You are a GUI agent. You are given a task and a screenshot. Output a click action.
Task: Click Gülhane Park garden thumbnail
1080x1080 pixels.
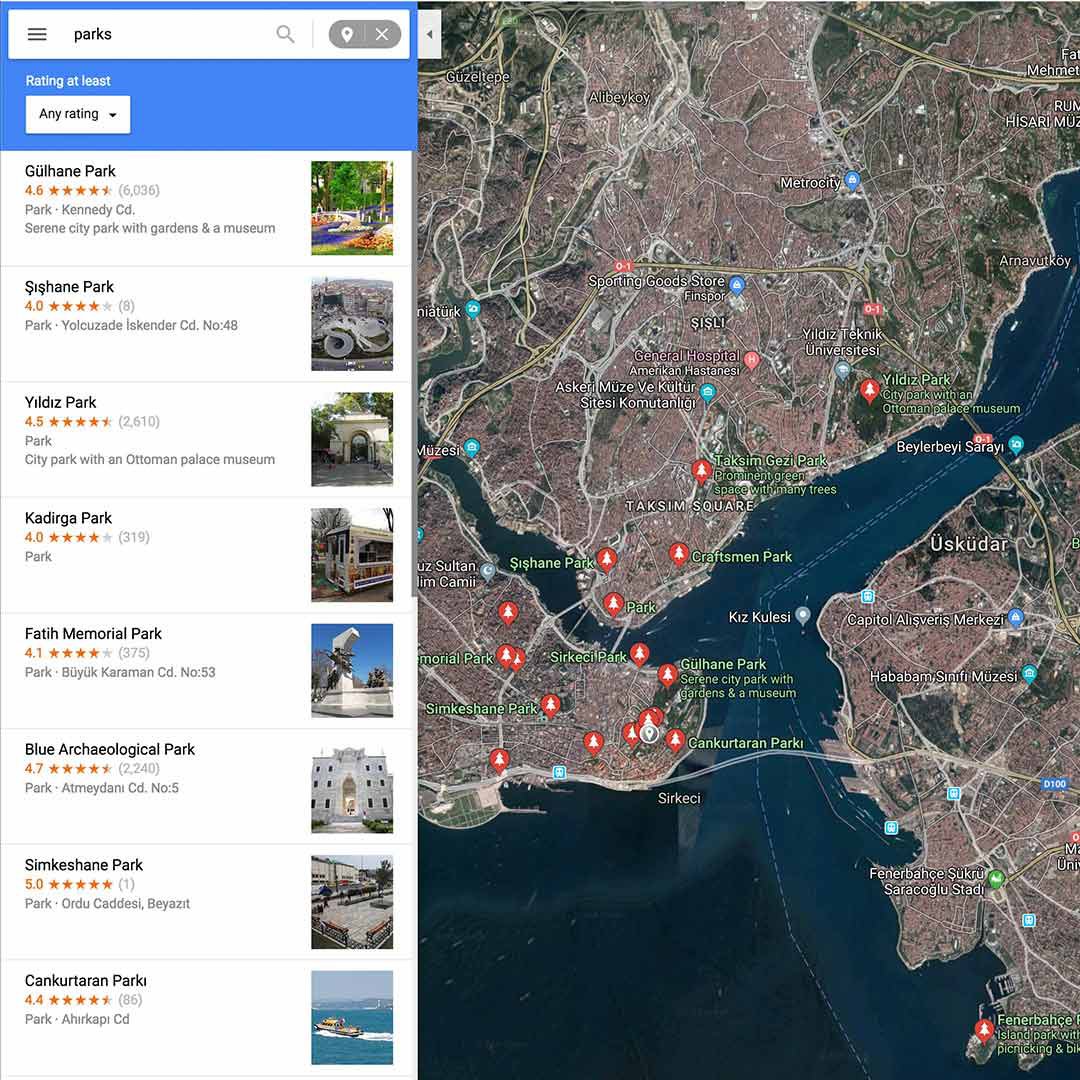pyautogui.click(x=352, y=208)
